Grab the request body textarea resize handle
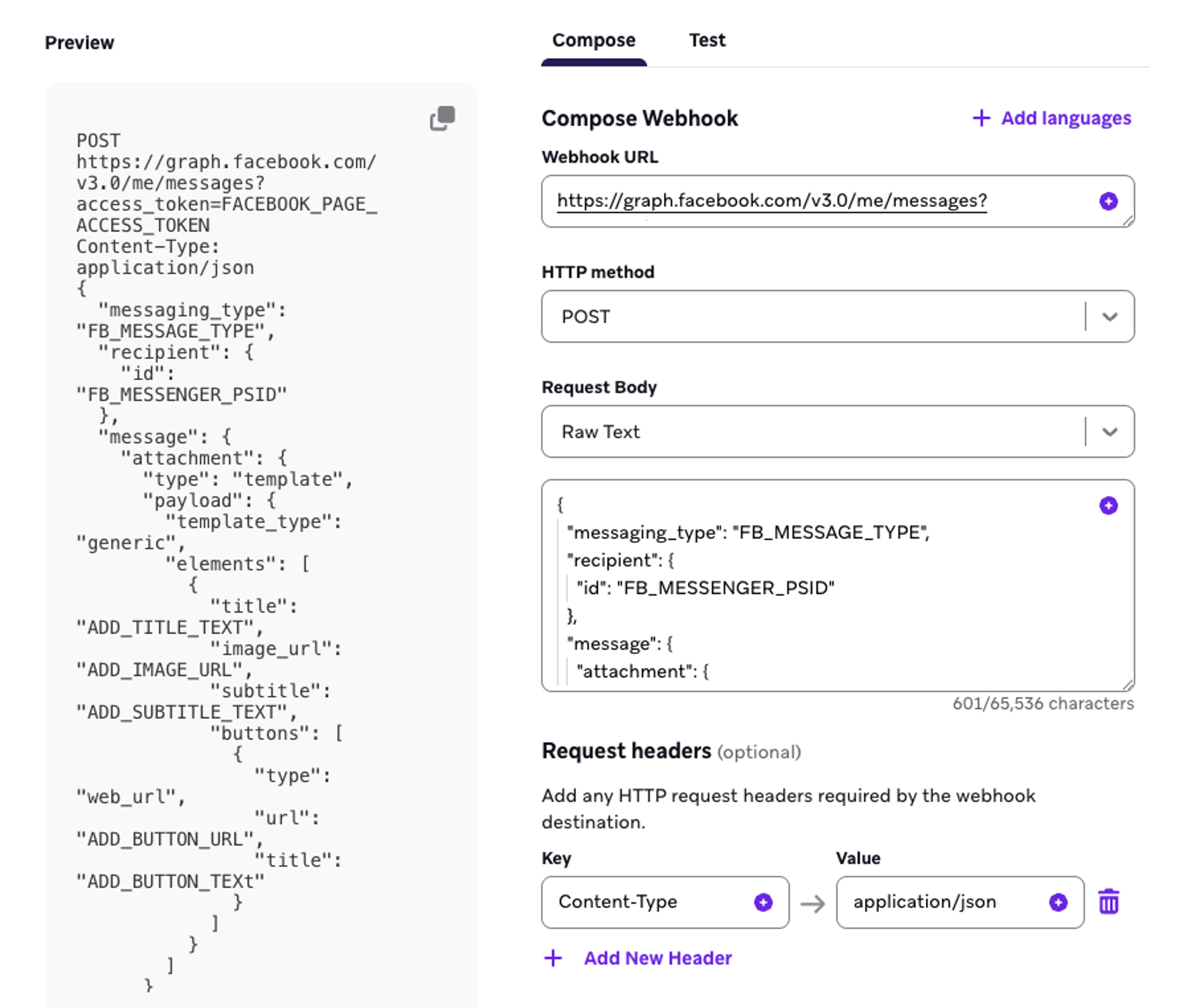Screen dimensions: 1184x1008 point(1128,685)
